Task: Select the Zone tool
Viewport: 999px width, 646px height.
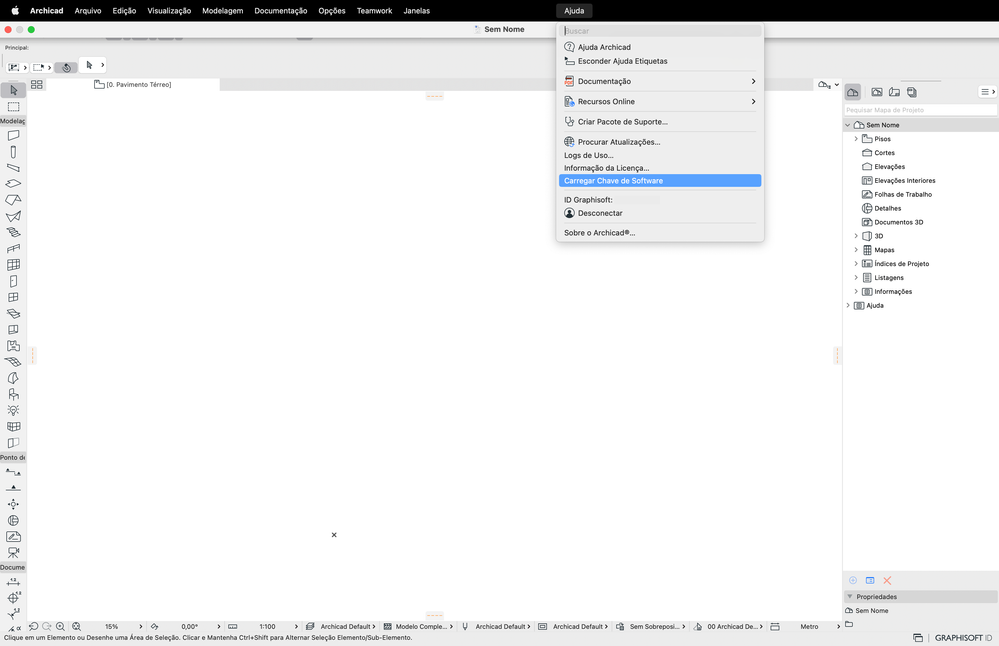Action: point(13,346)
